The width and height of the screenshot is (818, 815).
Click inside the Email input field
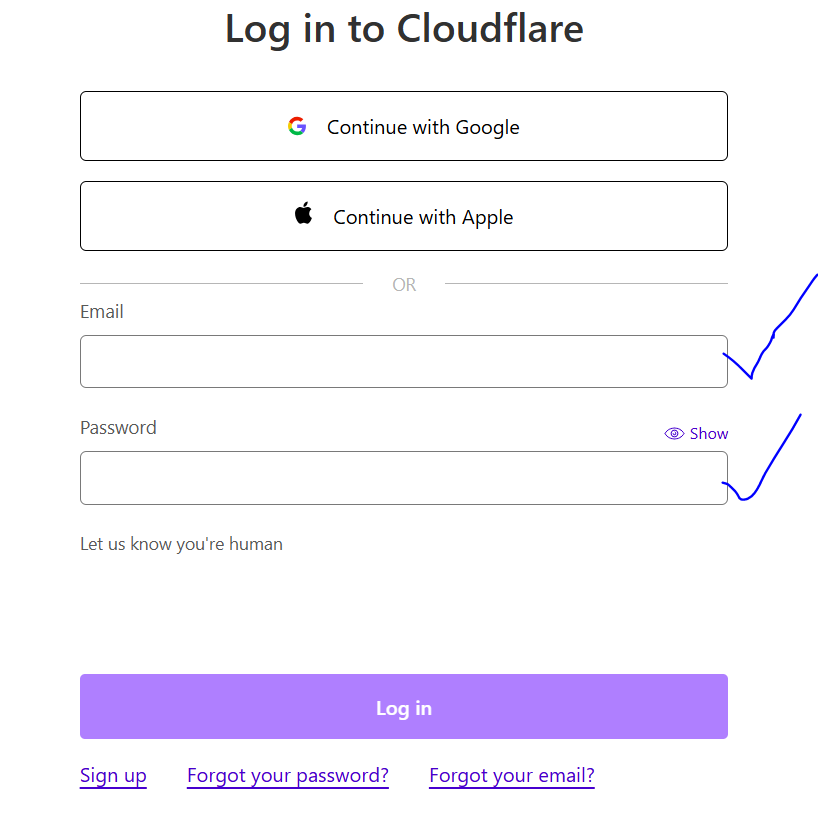click(403, 361)
